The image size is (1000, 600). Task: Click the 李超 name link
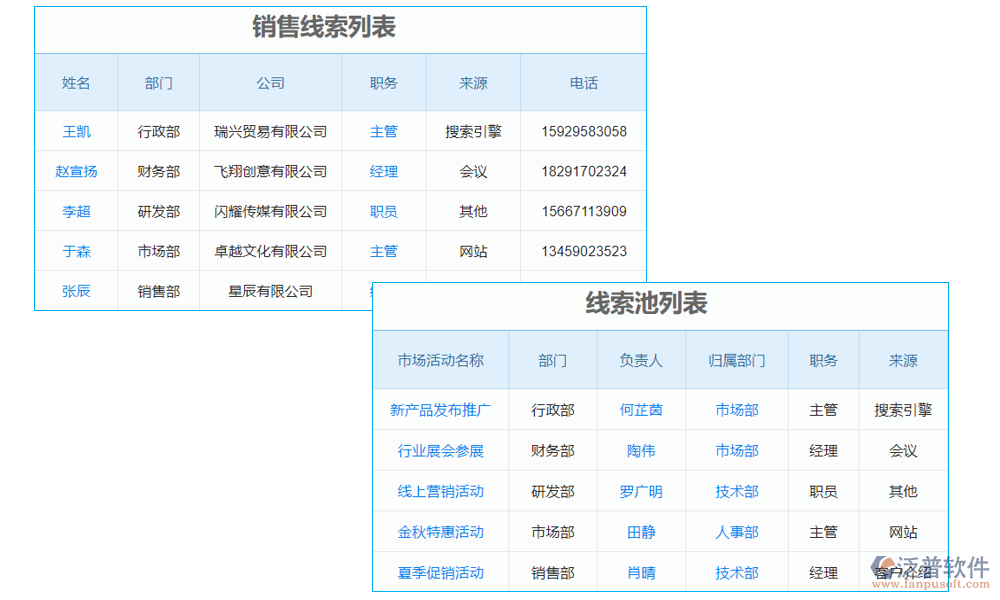pyautogui.click(x=76, y=211)
